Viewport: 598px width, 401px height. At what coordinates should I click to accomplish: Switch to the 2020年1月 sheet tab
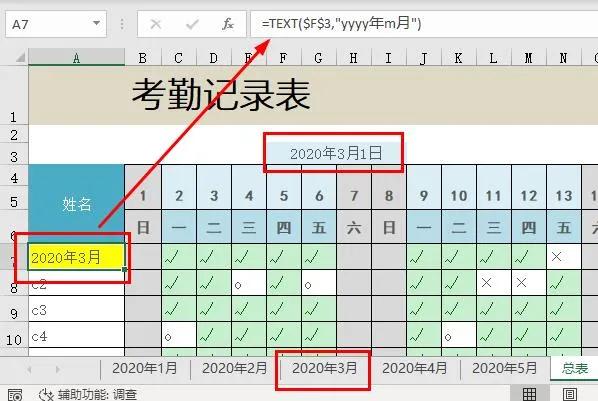pyautogui.click(x=145, y=369)
